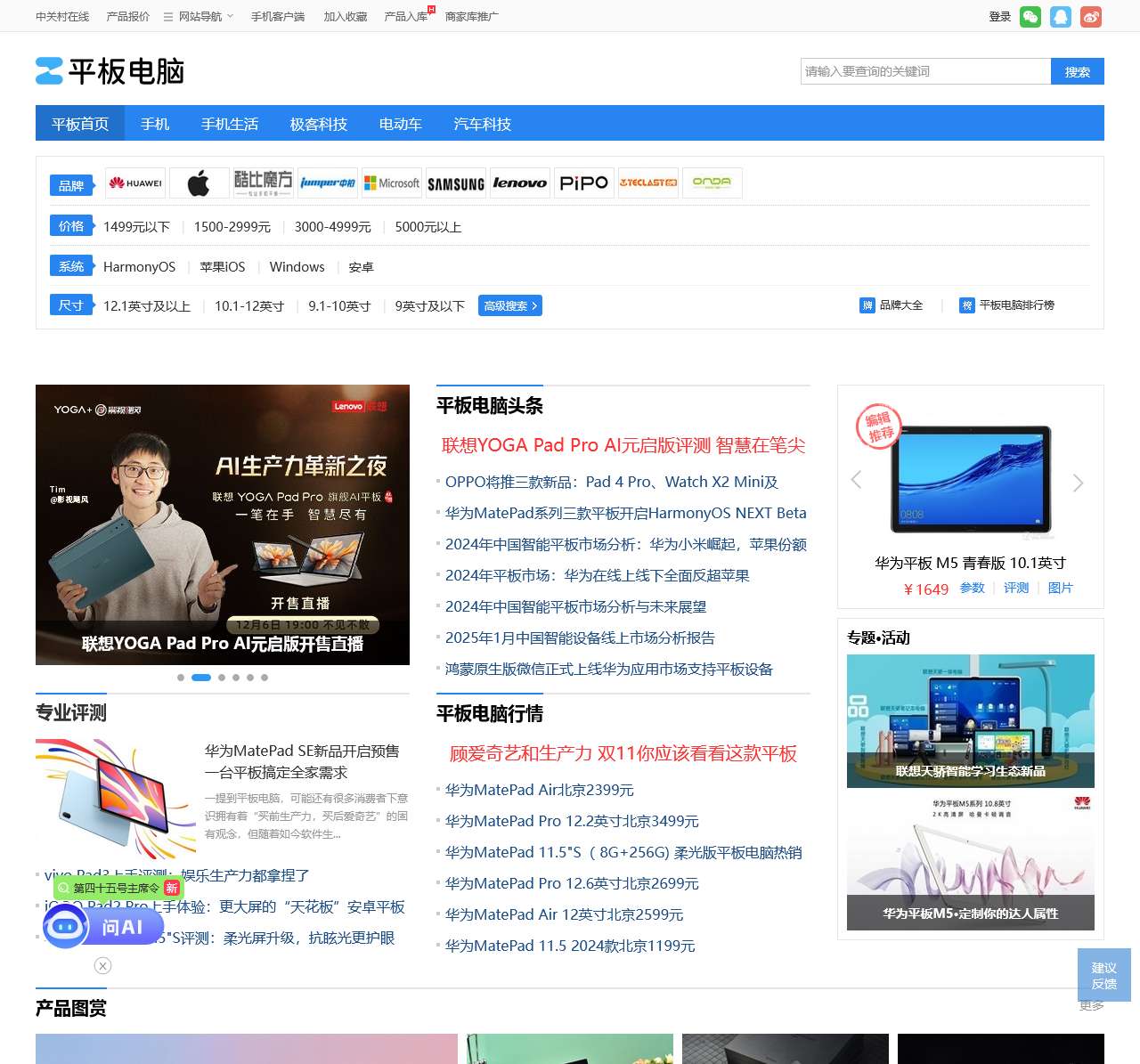Go to 手机 navigation tab
This screenshot has width=1140, height=1064.
(x=155, y=124)
